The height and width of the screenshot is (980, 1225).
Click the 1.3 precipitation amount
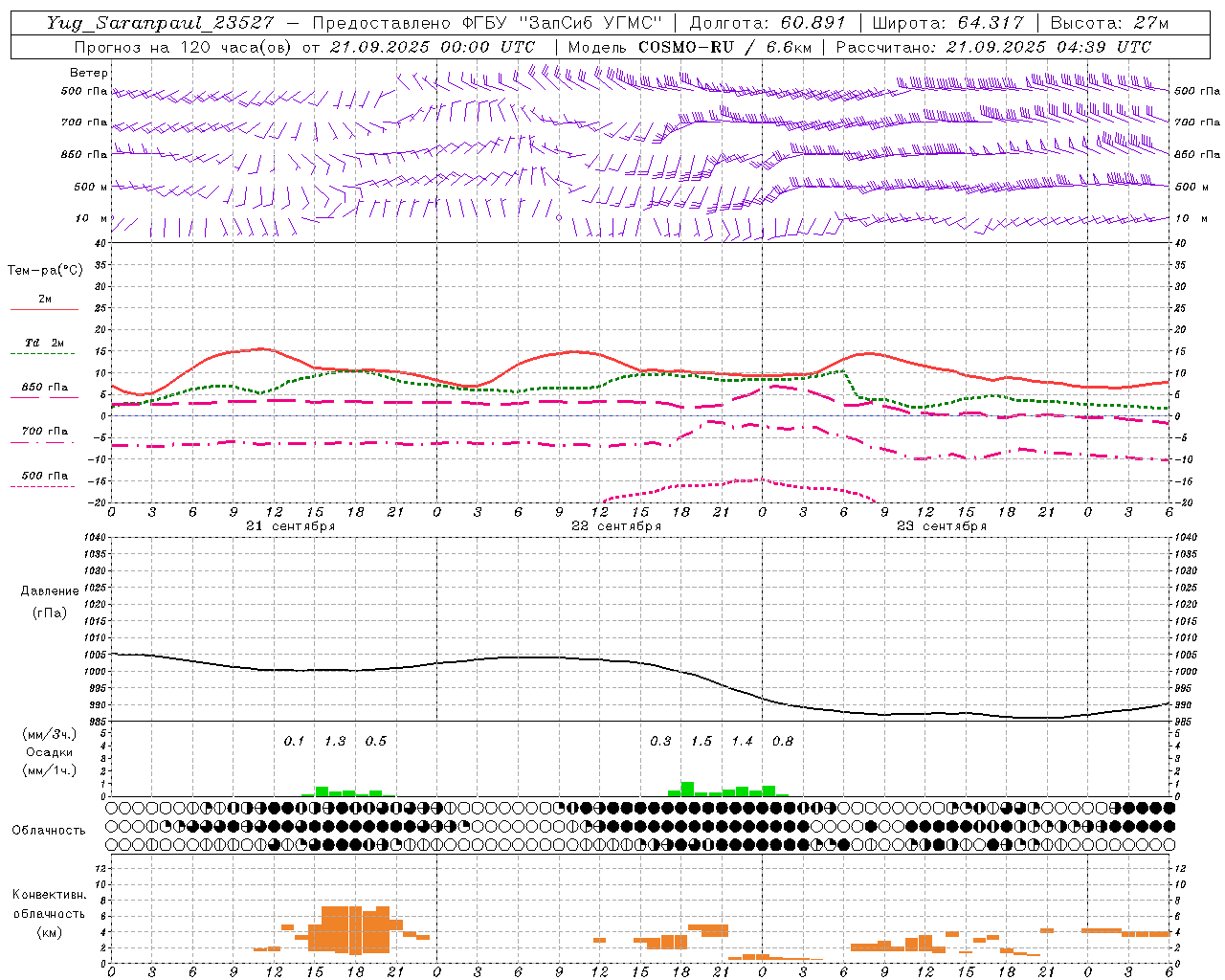point(335,742)
